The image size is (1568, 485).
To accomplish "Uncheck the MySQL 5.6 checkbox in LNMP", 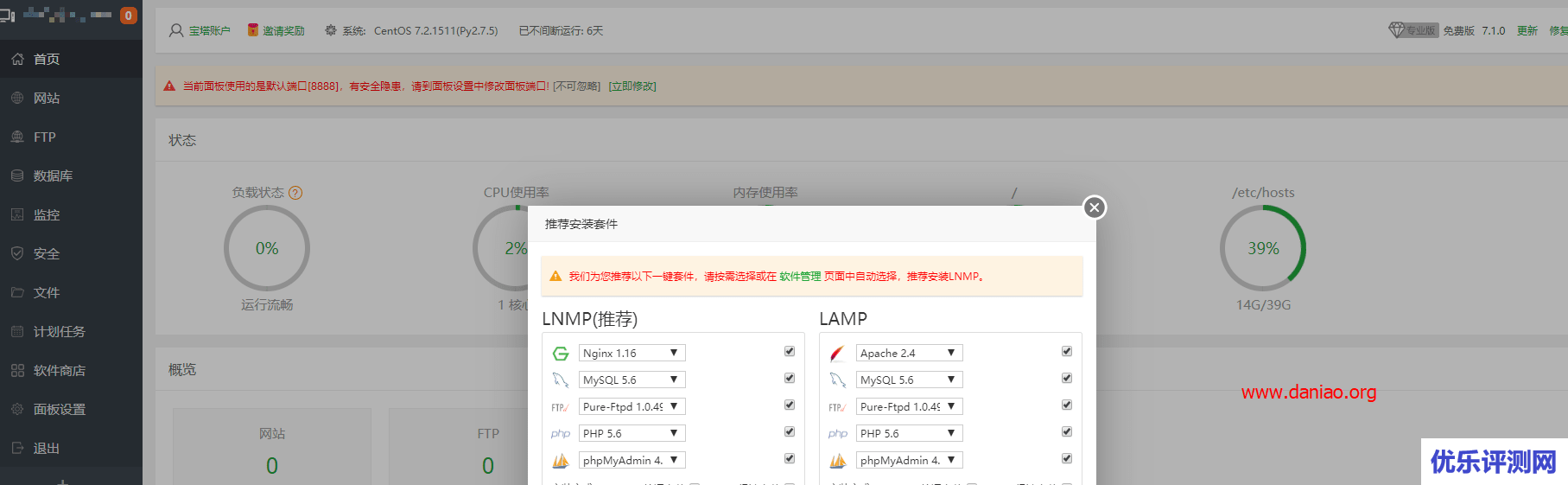I will (790, 378).
